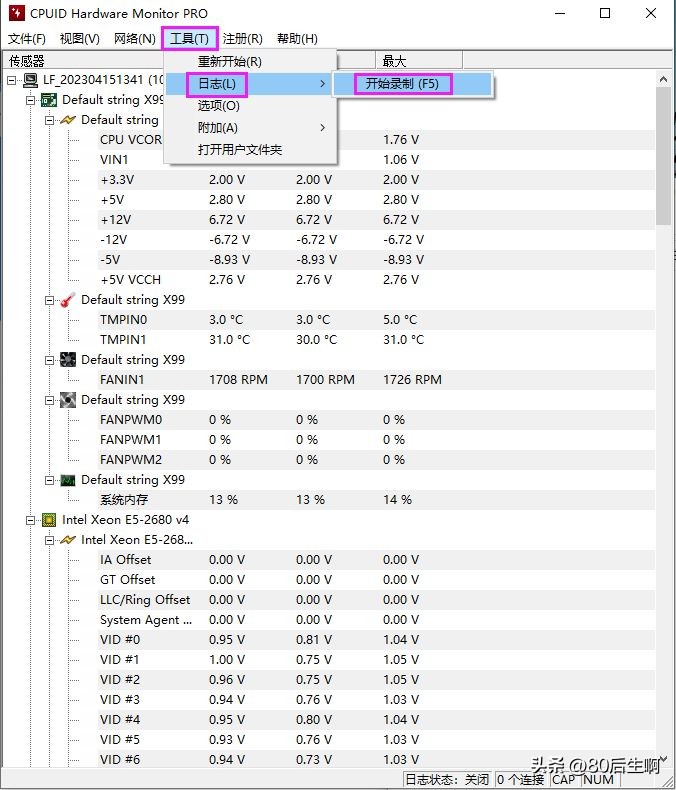Click the scrollbar down arrow at bottom
Screen dimensions: 676x790
point(663,760)
